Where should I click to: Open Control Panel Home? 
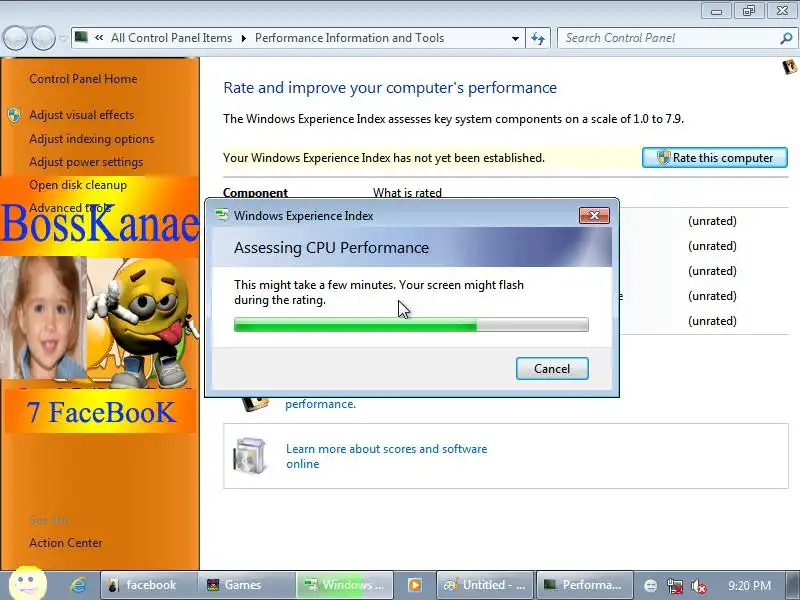83,79
